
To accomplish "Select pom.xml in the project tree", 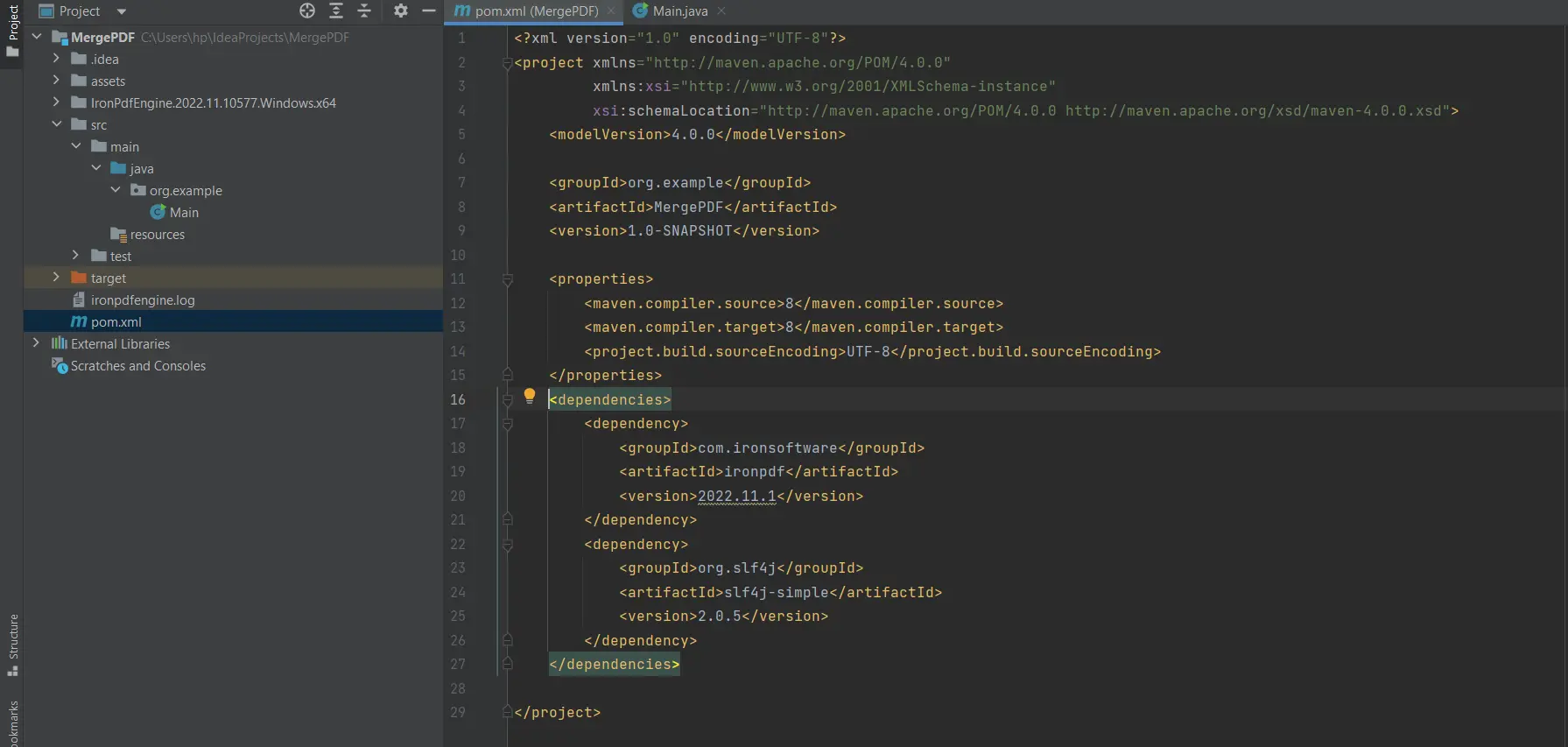I will click(x=116, y=322).
